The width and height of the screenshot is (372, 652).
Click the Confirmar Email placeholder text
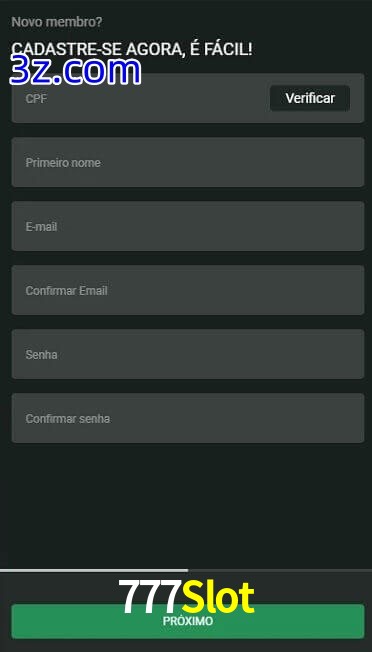coord(67,291)
